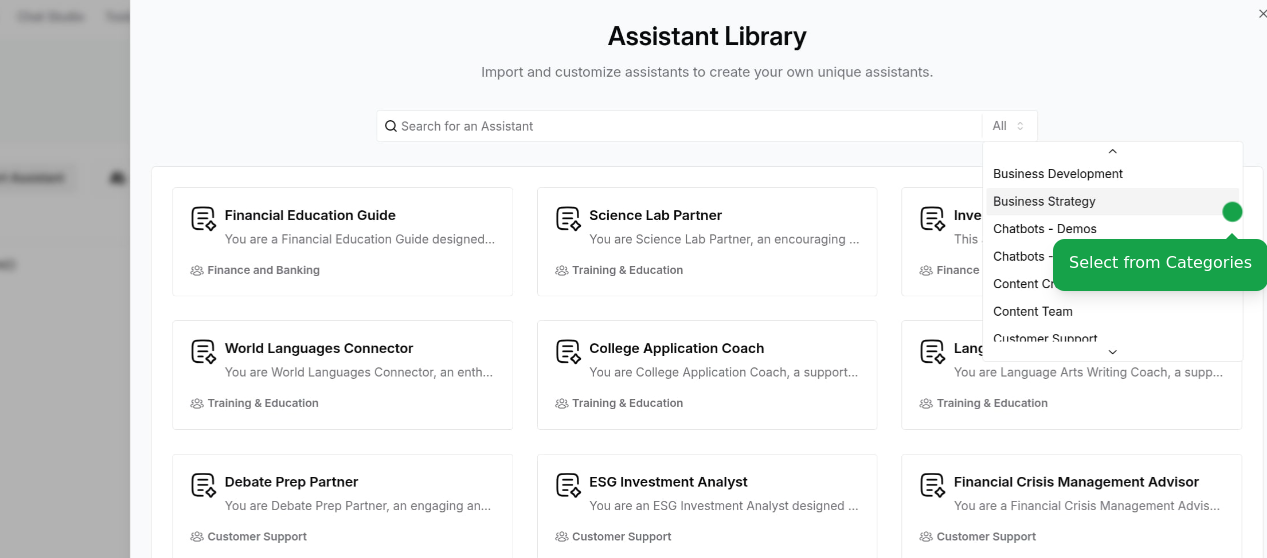
Task: Focus the Search for an Assistant field
Action: 680,126
